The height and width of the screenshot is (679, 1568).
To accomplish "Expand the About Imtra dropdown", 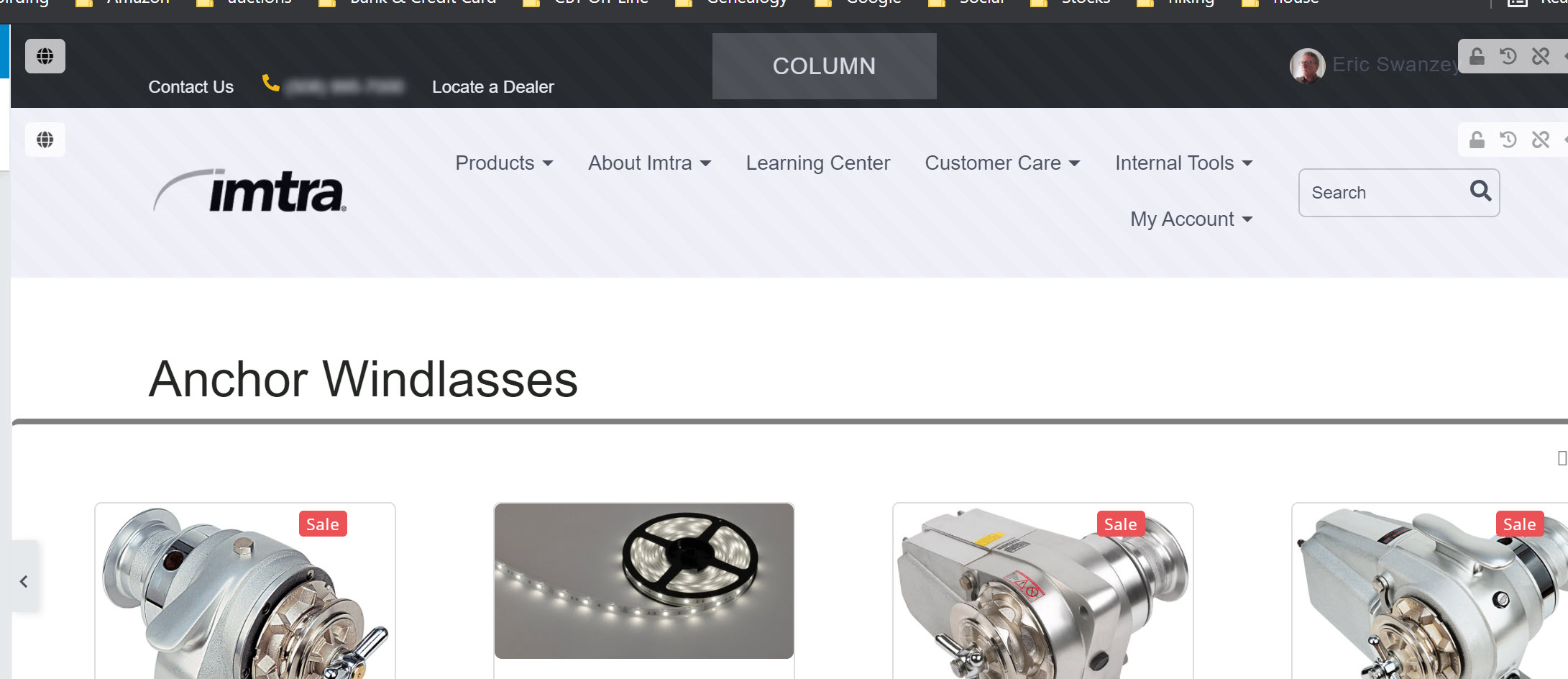I will tap(649, 163).
